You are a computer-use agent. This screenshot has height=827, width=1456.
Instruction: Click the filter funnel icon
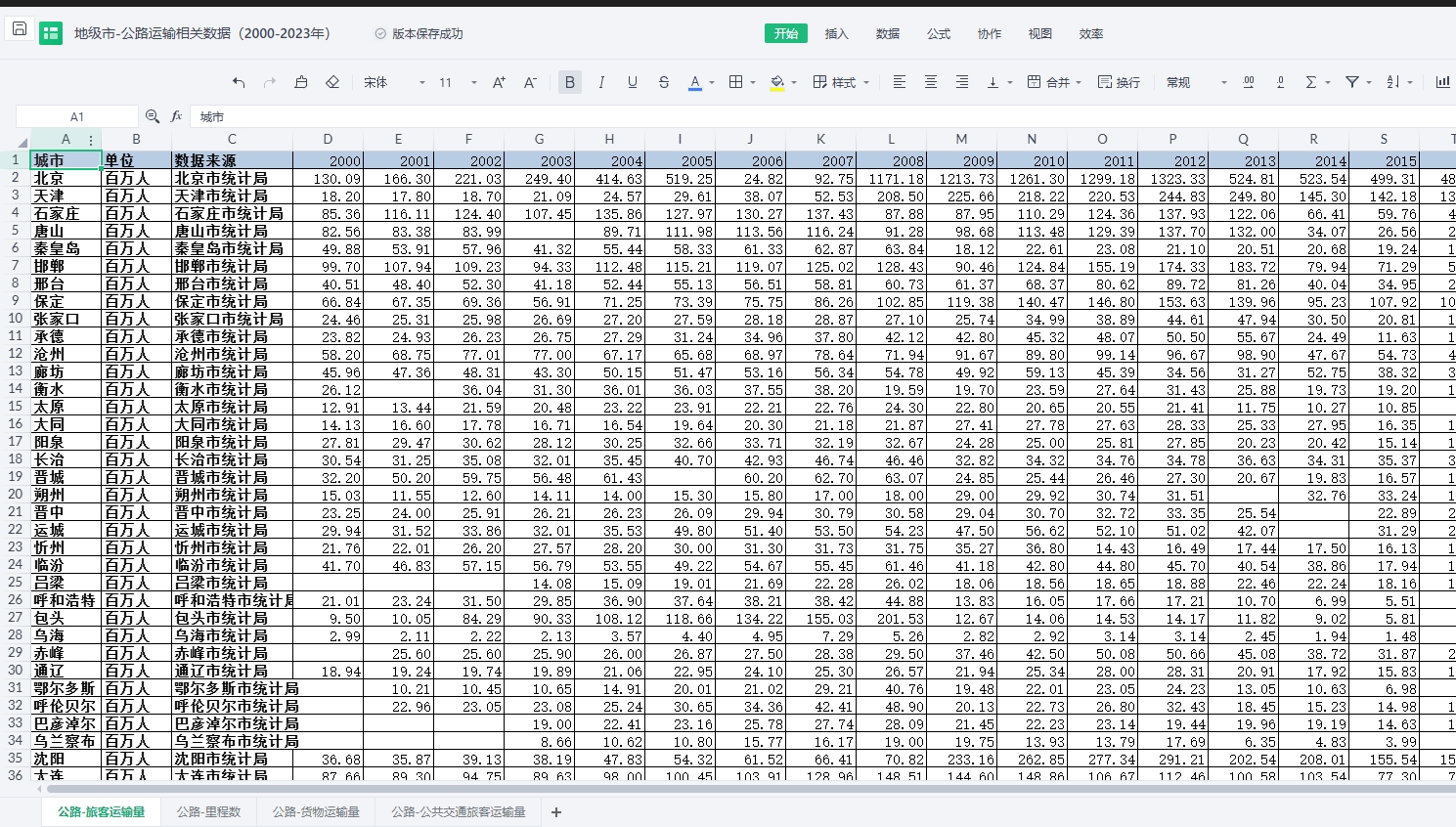click(1352, 82)
